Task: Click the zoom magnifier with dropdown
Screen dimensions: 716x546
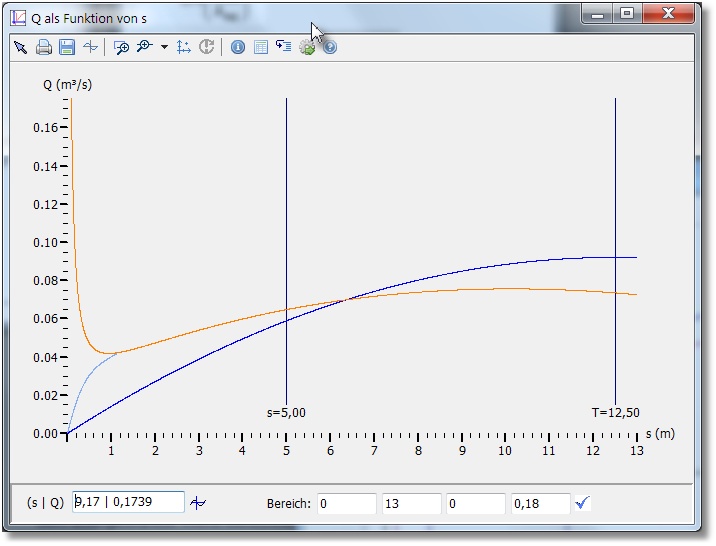Action: (x=145, y=47)
